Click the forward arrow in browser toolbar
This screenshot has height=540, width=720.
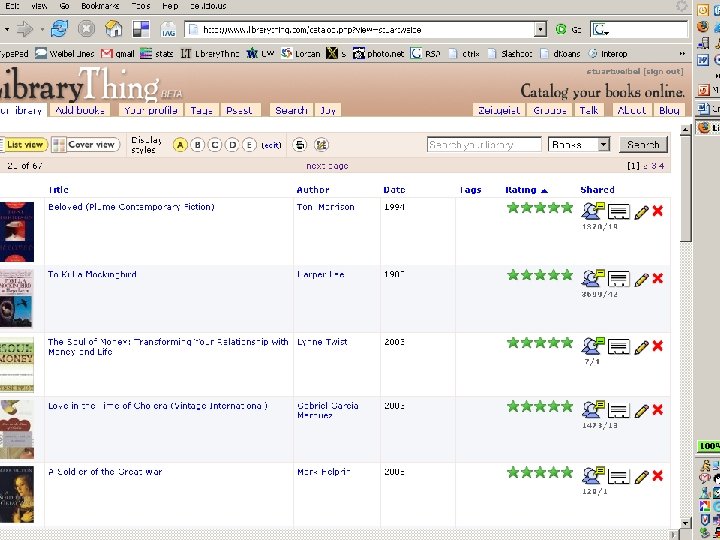pyautogui.click(x=25, y=29)
